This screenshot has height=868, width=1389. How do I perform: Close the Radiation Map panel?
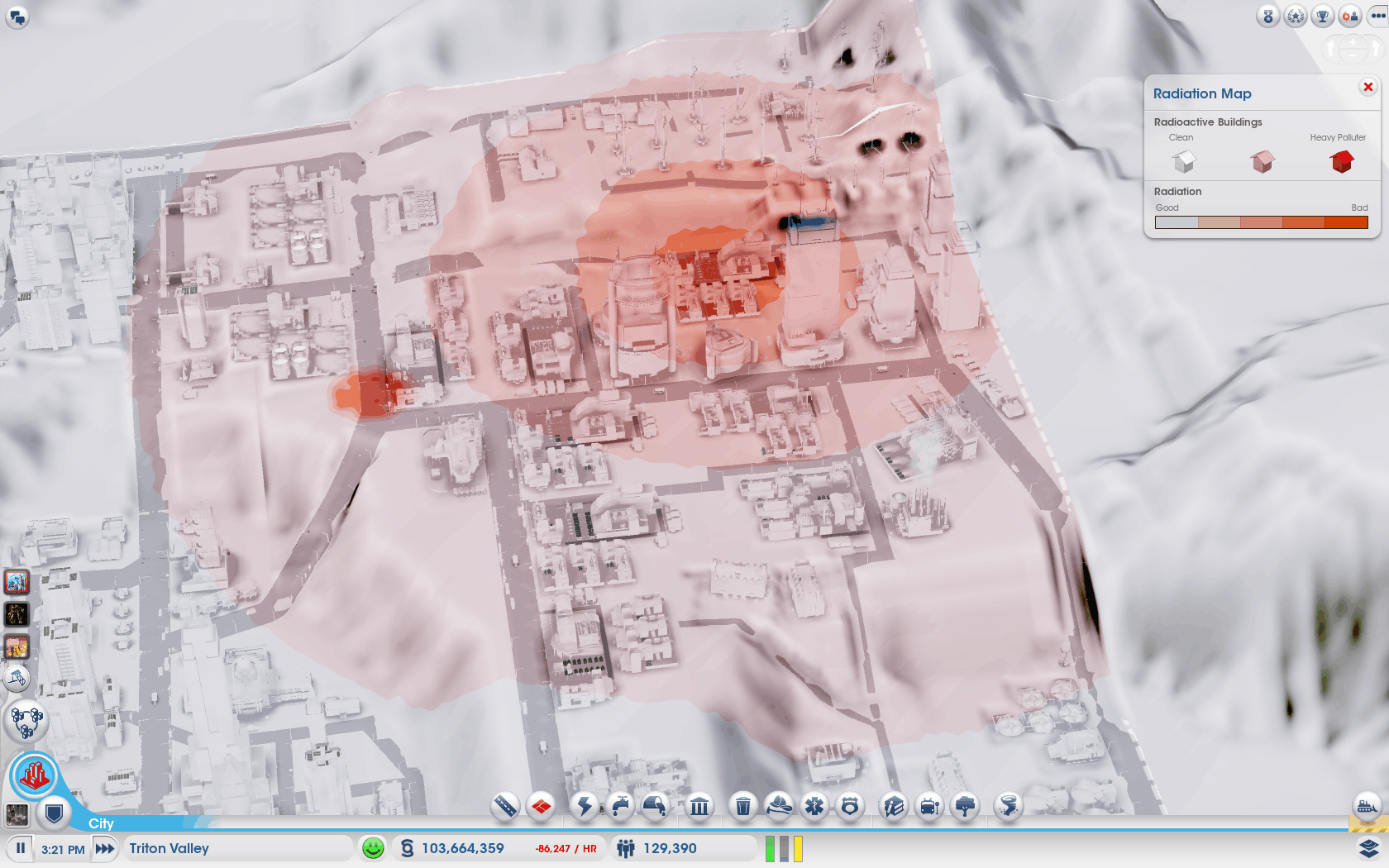point(1368,87)
